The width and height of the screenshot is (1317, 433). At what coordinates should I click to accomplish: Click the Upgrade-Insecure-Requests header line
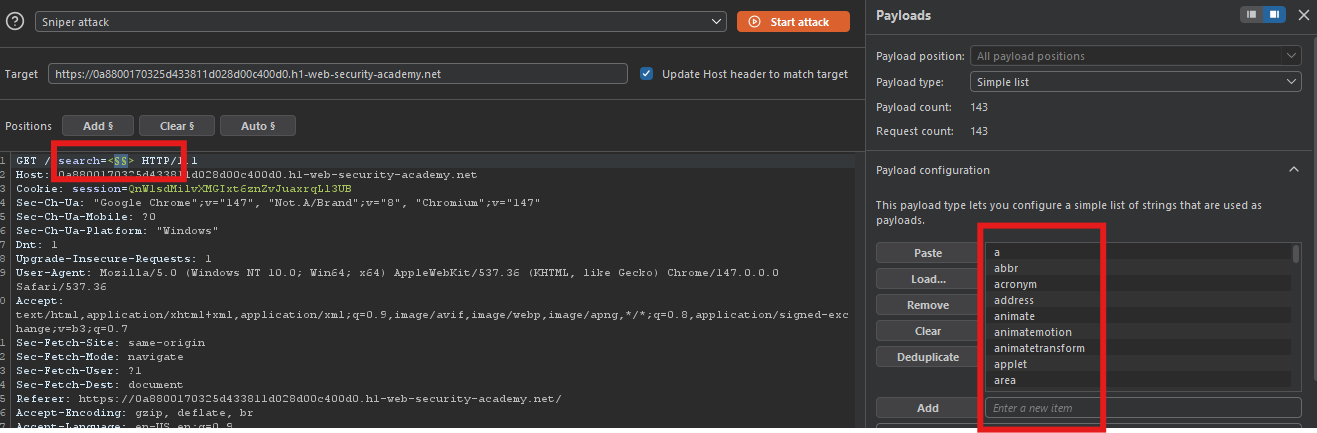point(113,258)
